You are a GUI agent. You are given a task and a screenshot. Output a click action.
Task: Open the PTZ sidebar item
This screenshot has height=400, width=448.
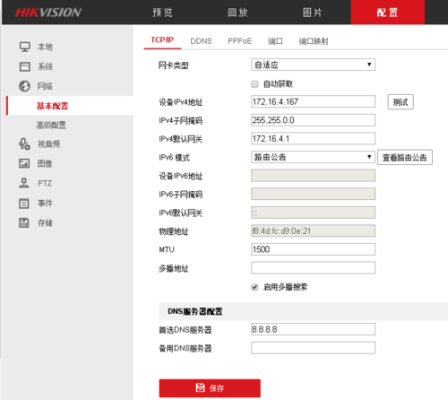(45, 183)
